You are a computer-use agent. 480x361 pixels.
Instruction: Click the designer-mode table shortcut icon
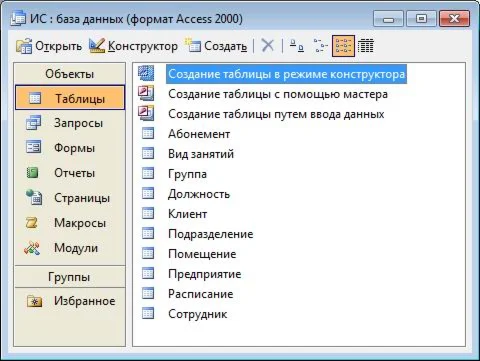[146, 73]
